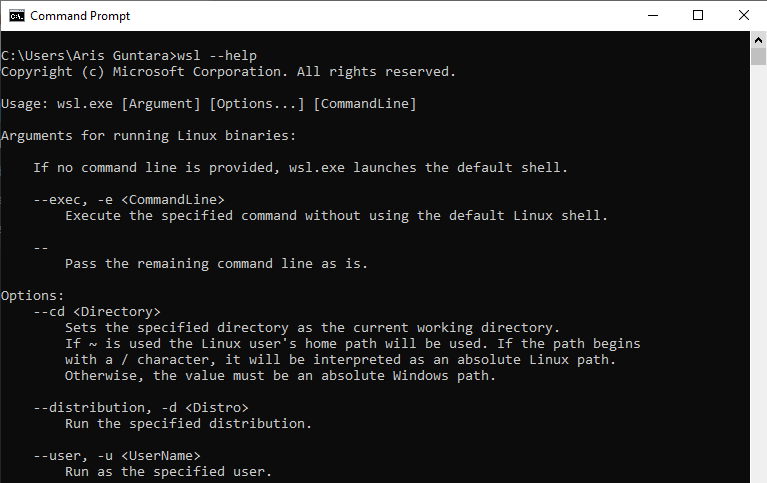Click the typed 'wsl --help' command
Image resolution: width=767 pixels, height=483 pixels.
tap(217, 56)
